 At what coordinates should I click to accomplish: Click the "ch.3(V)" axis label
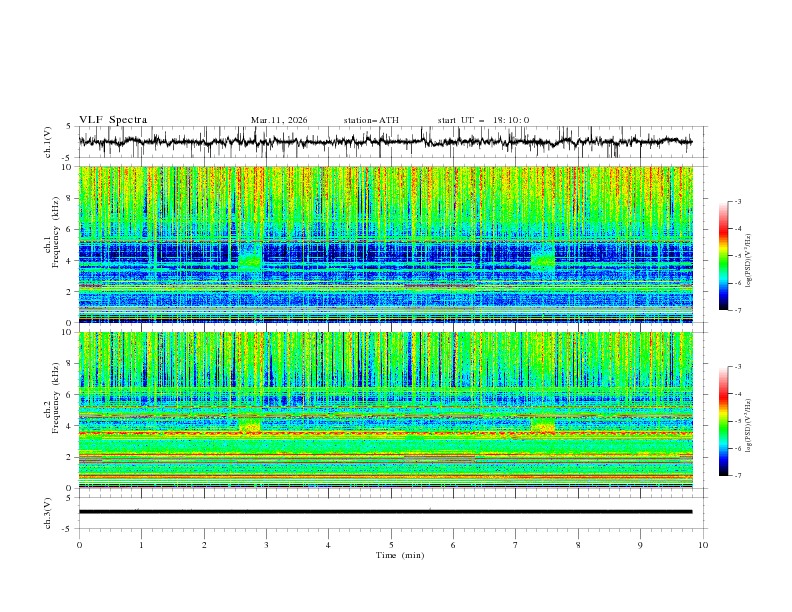(48, 513)
